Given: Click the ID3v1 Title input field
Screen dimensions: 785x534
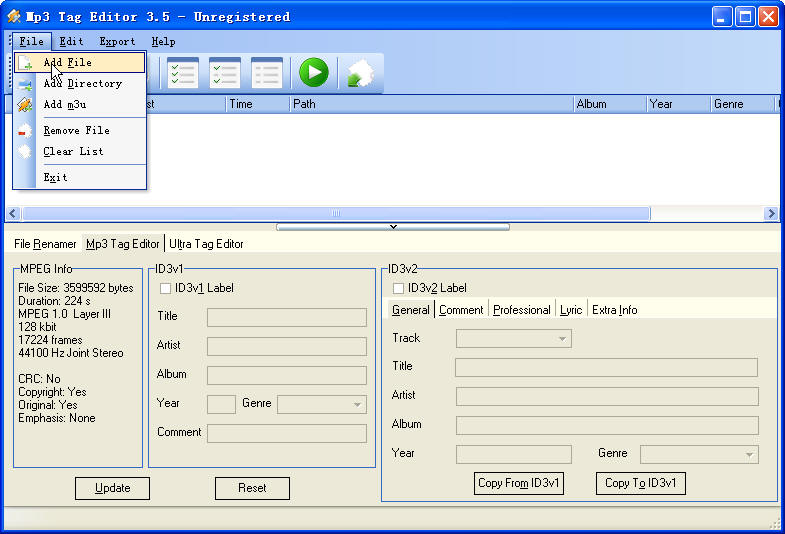Looking at the screenshot, I should pos(287,317).
